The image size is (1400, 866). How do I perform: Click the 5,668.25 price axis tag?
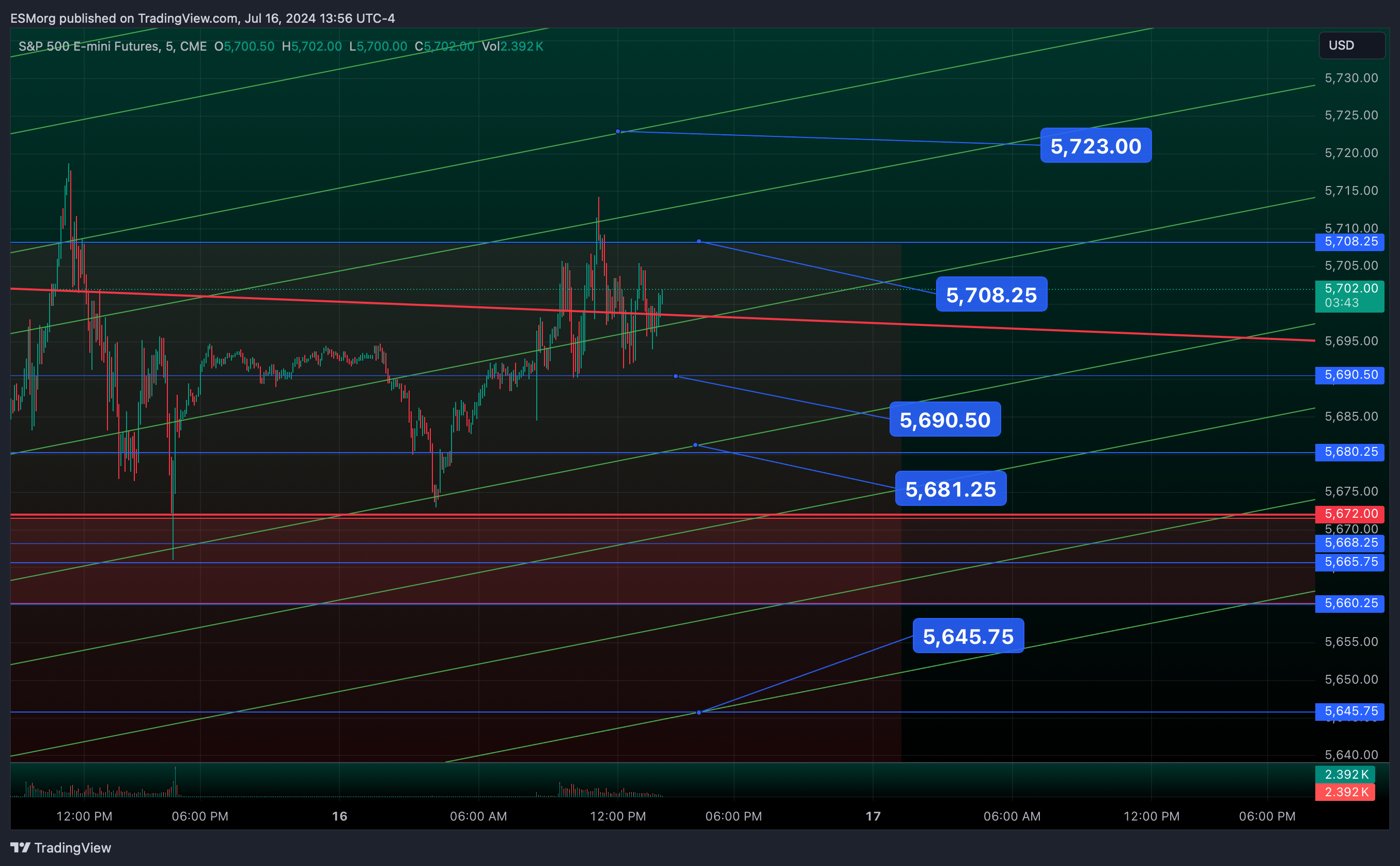pos(1349,543)
